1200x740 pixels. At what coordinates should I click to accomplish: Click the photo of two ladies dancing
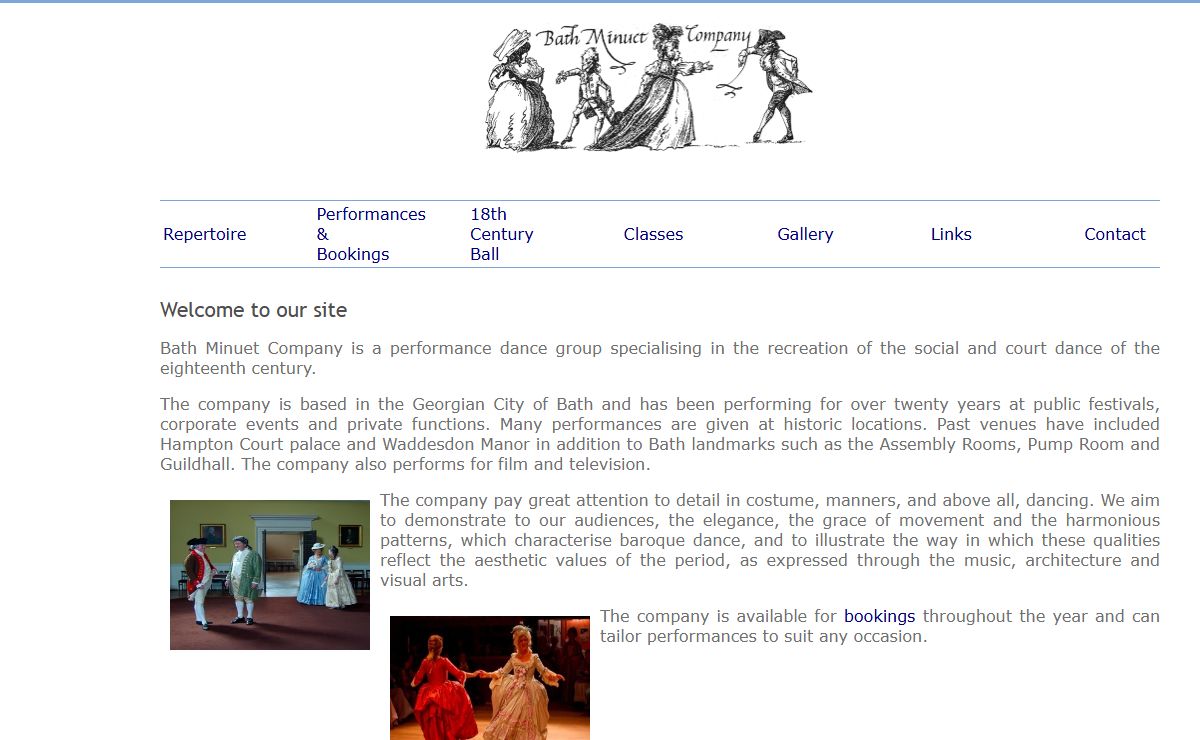(490, 678)
